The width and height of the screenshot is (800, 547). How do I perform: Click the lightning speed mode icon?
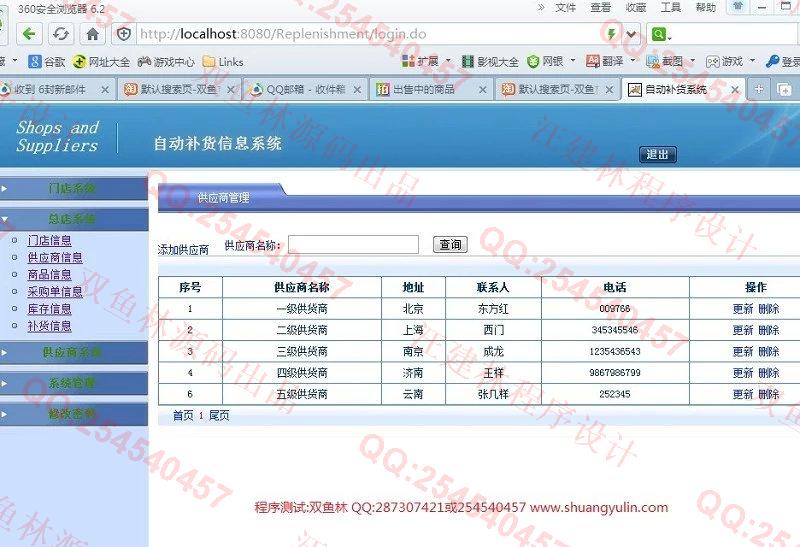click(x=611, y=34)
